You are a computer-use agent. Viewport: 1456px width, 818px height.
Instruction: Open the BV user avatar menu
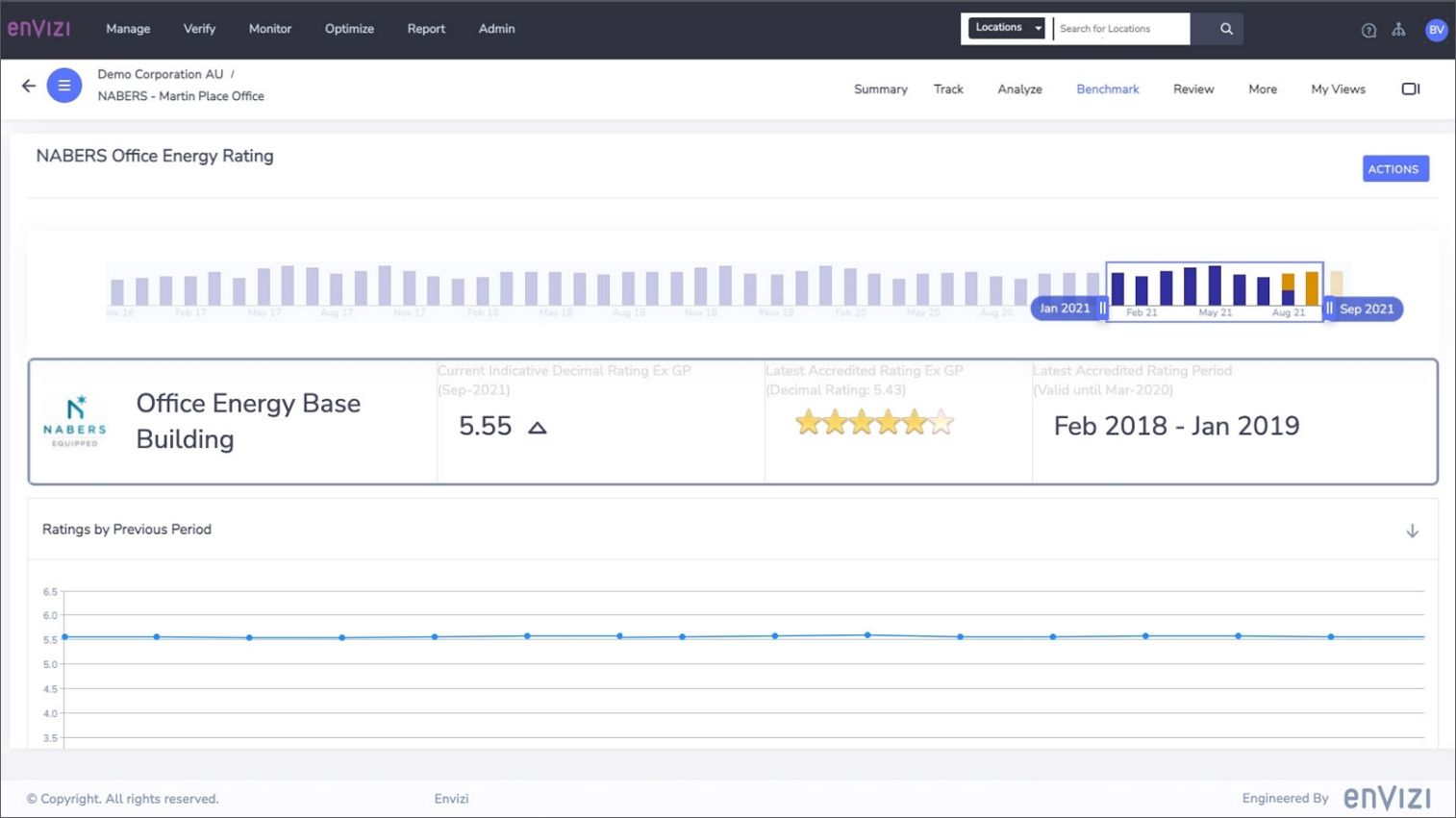(1436, 30)
